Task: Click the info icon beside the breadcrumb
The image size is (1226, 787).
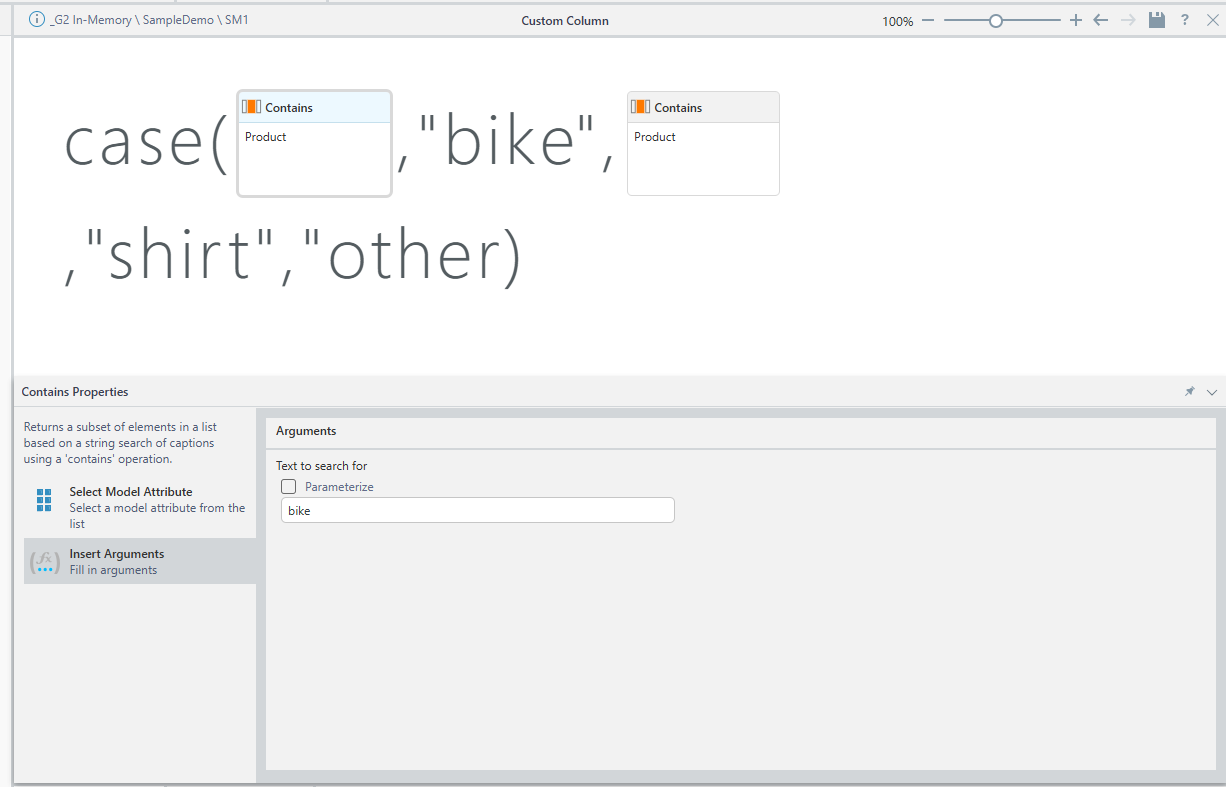Action: click(x=37, y=19)
